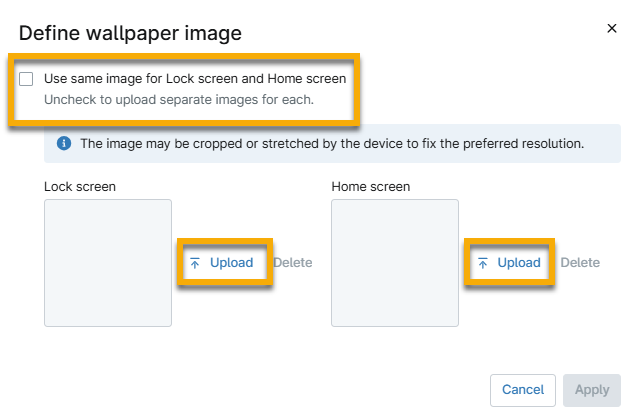This screenshot has height=418, width=636.
Task: Select the Home screen image preview box
Action: click(395, 263)
